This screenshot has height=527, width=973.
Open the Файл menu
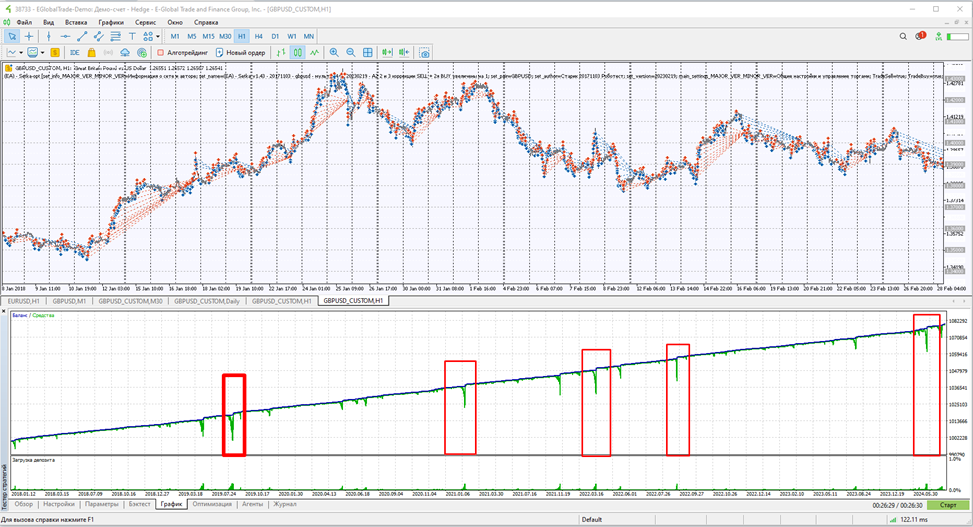pyautogui.click(x=24, y=22)
